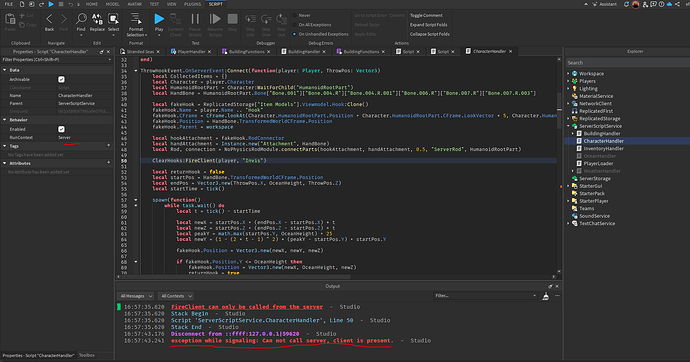The height and width of the screenshot is (362, 690).
Task: Open the Find tool in Edit group
Action: (x=81, y=19)
